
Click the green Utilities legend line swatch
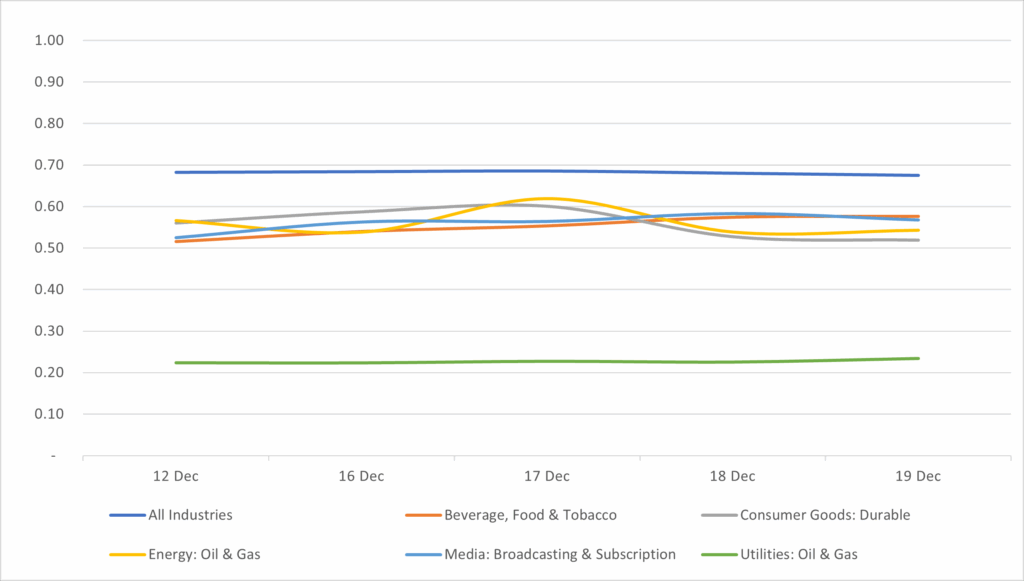[x=718, y=554]
